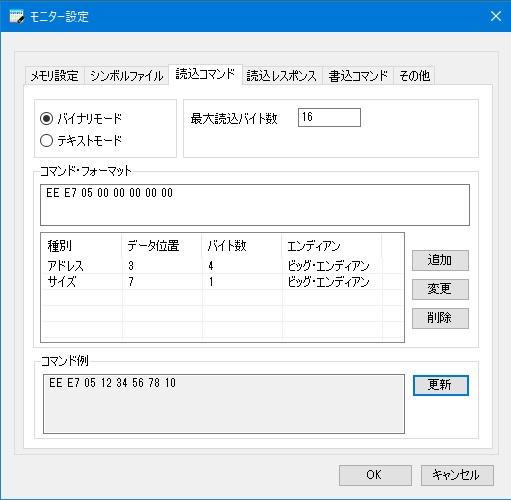
Task: Switch to the メモリ設定 tab
Action: [x=55, y=76]
